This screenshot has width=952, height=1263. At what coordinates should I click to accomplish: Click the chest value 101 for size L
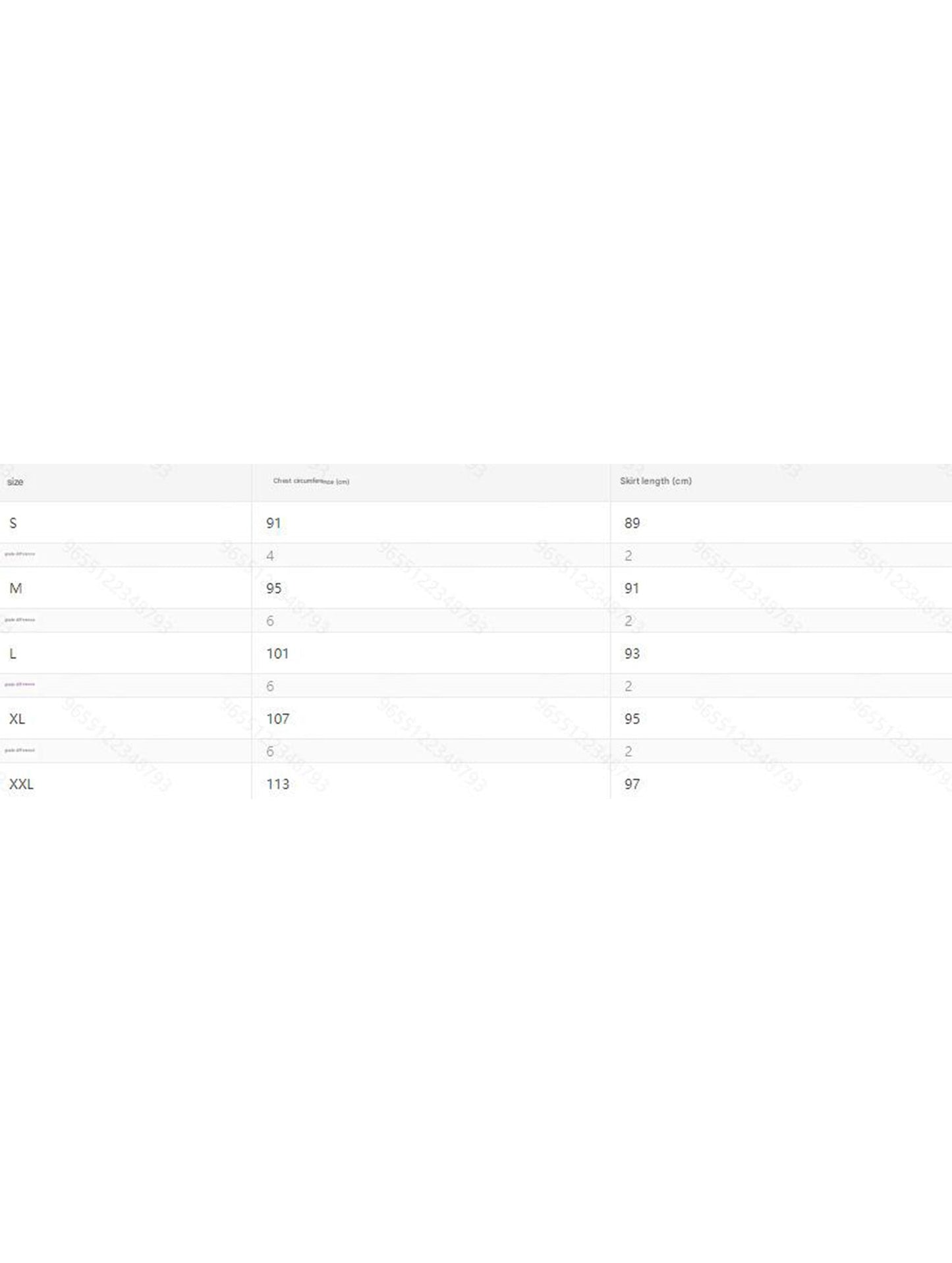click(277, 654)
